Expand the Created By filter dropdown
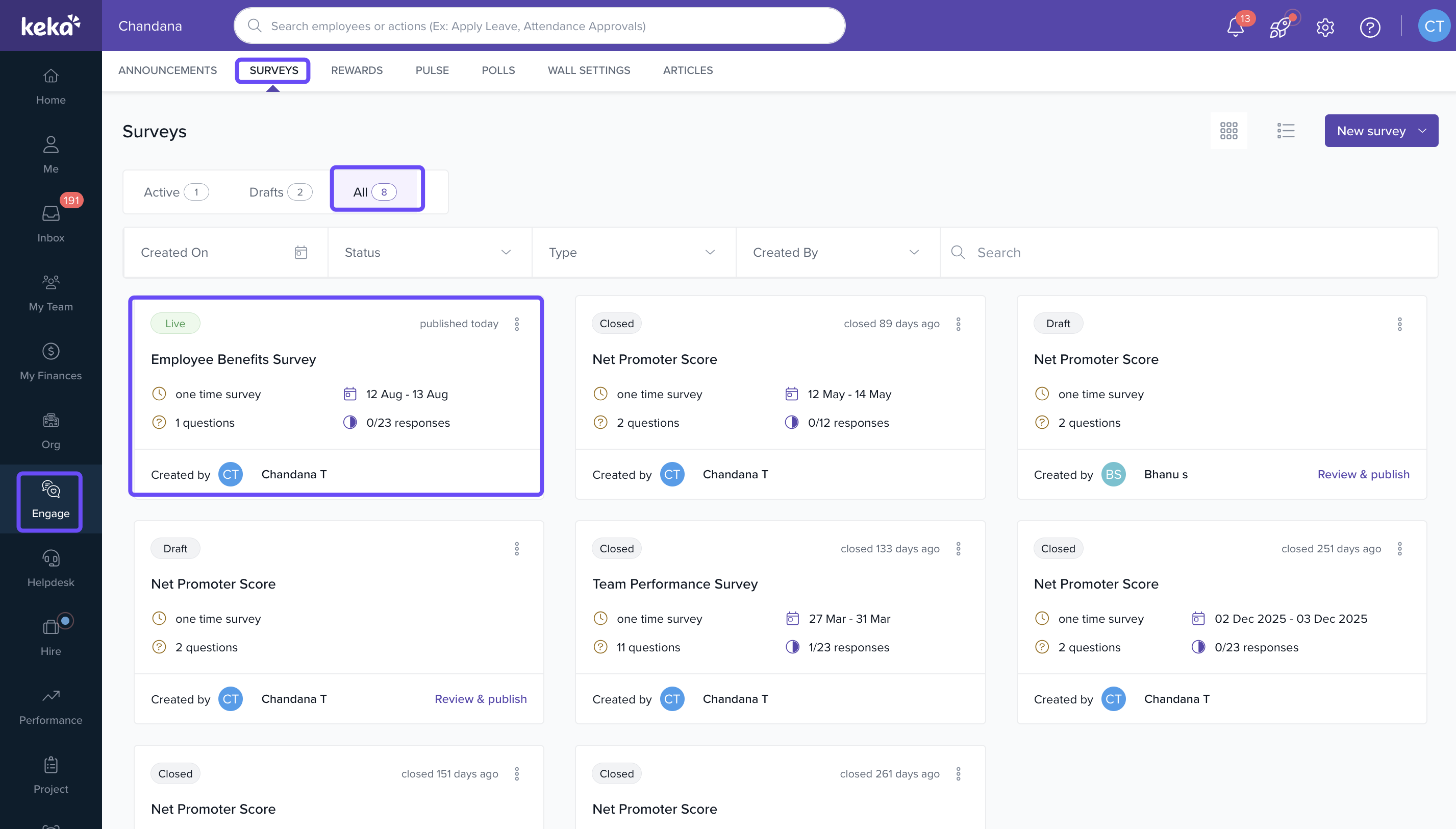Image resolution: width=1456 pixels, height=829 pixels. [x=838, y=252]
